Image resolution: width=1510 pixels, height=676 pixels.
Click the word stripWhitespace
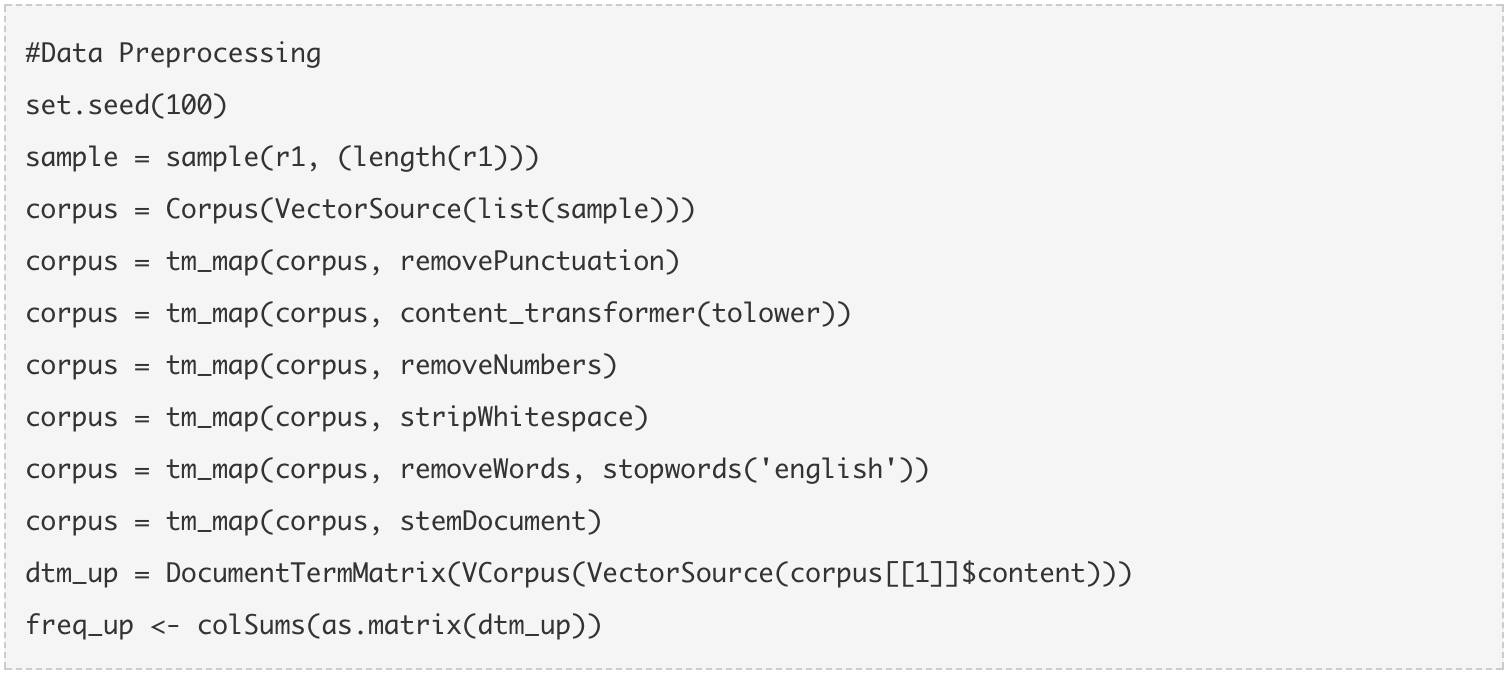[517, 417]
